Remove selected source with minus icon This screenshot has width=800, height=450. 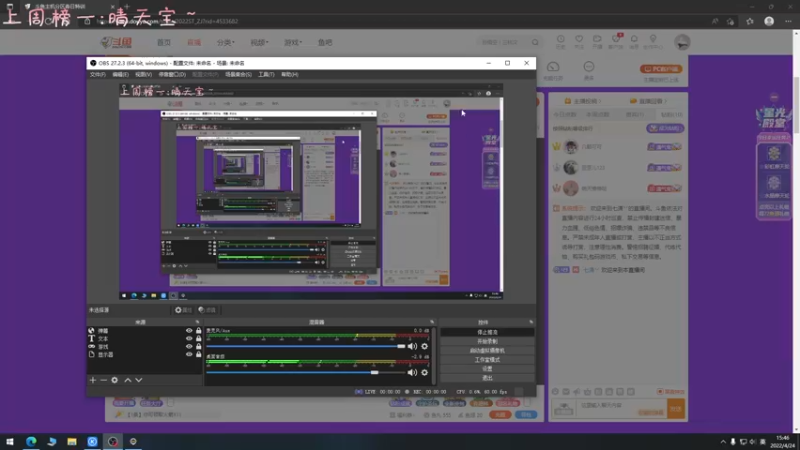104,380
